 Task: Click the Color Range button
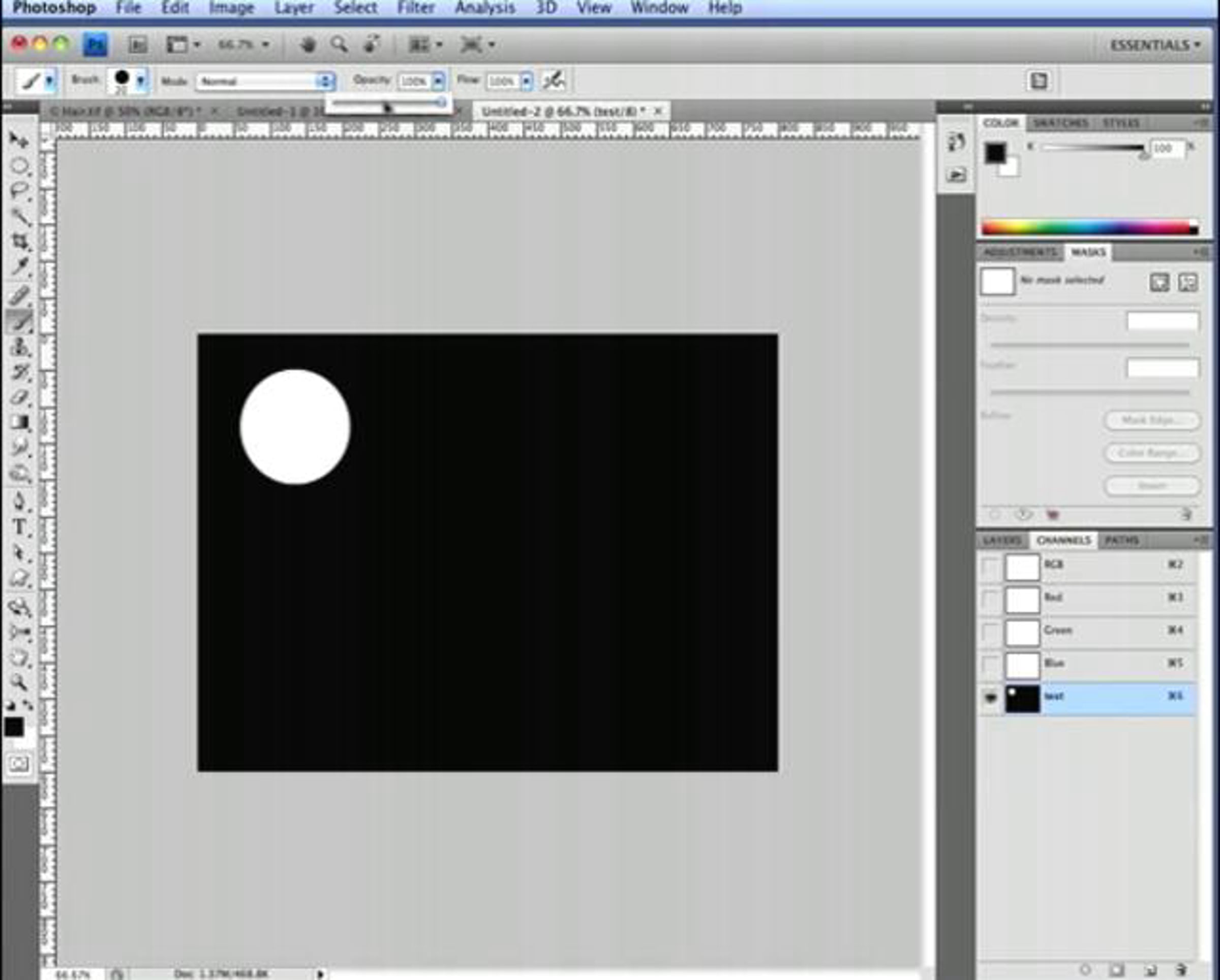(1151, 453)
